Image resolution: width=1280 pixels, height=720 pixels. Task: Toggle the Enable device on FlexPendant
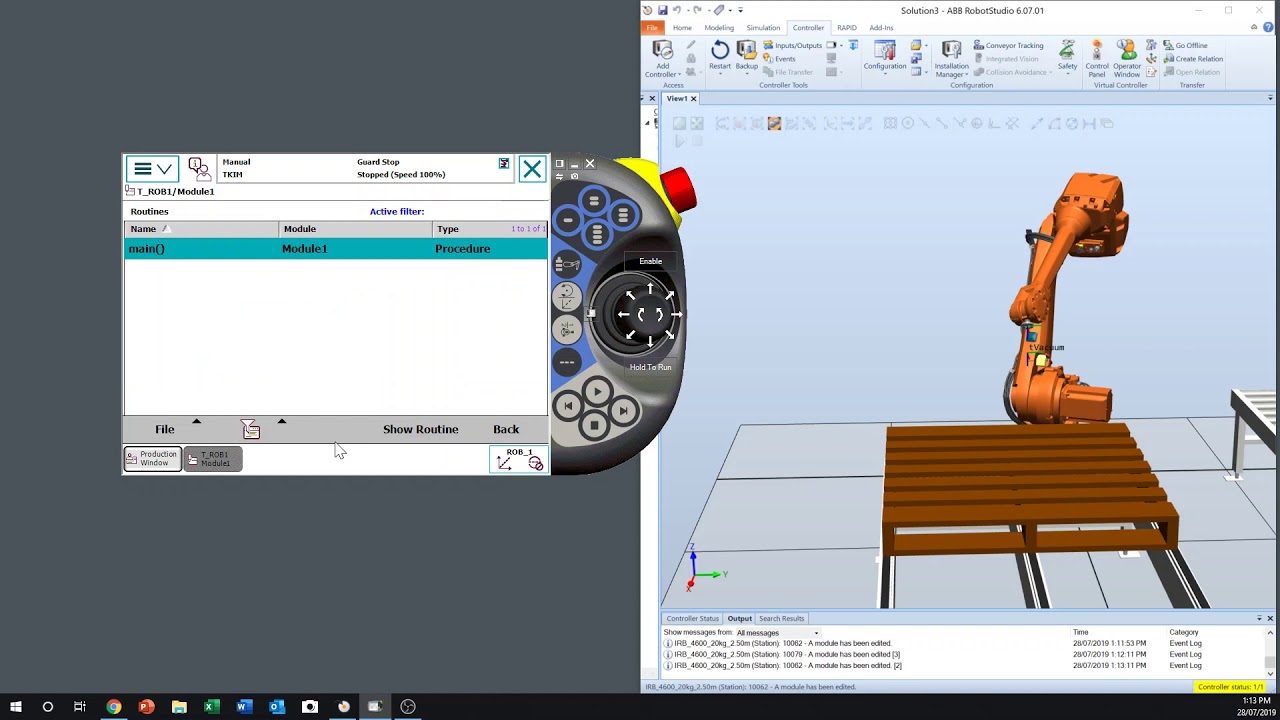[650, 261]
